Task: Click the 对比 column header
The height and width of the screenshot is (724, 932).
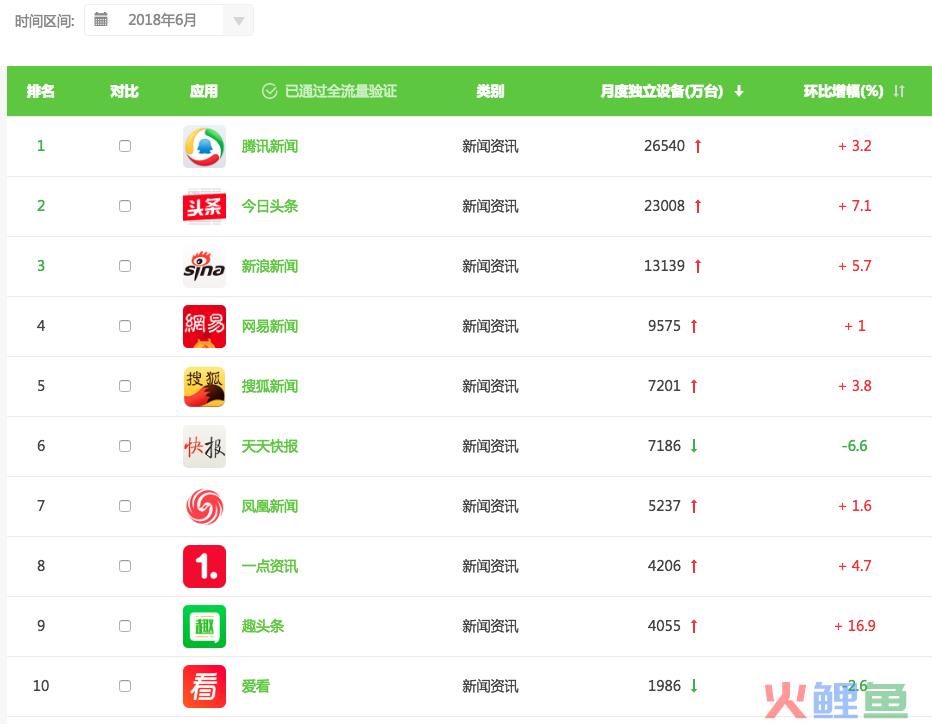Action: pyautogui.click(x=124, y=91)
